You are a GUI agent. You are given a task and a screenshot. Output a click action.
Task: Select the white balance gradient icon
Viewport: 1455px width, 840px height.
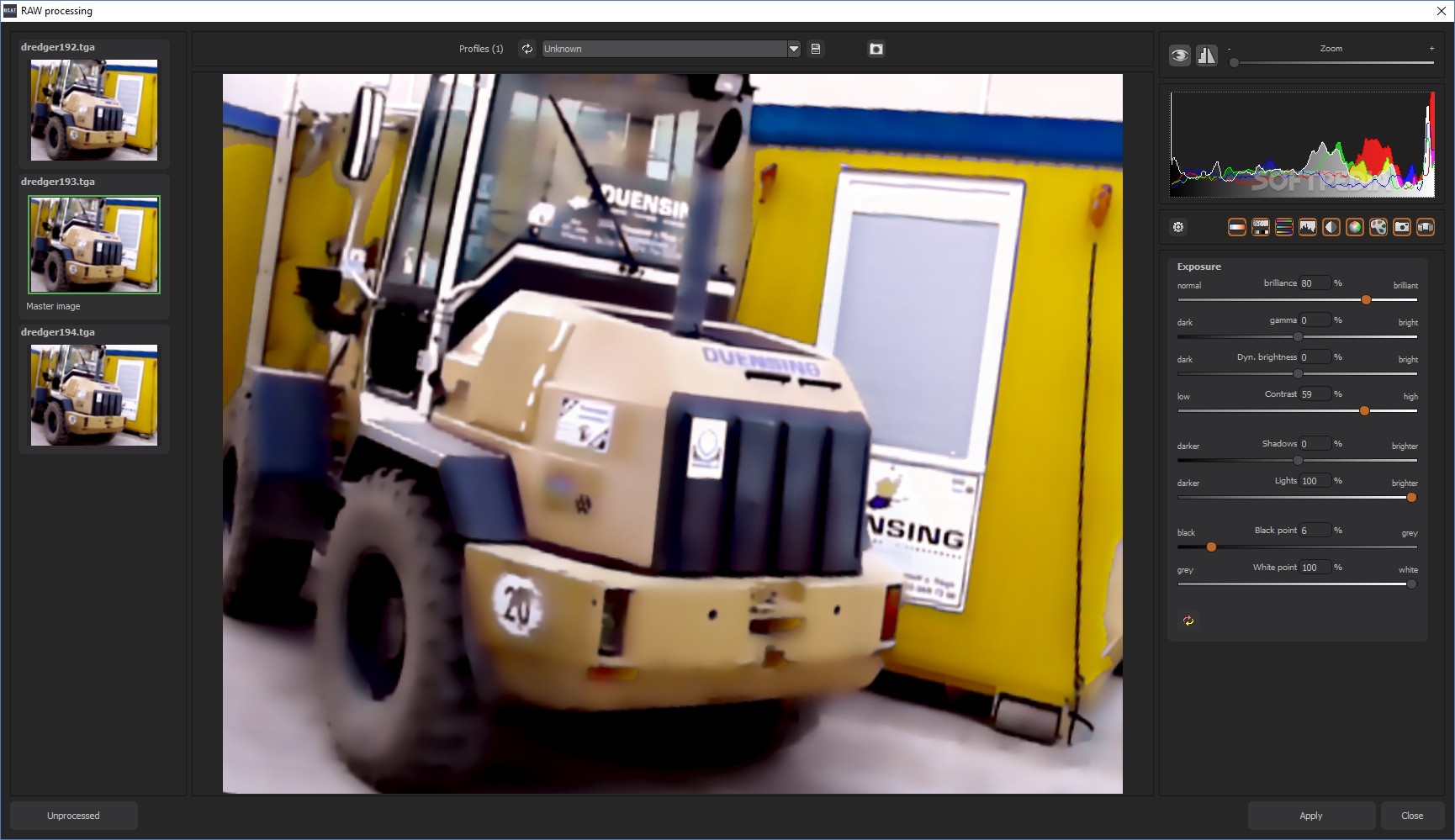[x=1237, y=227]
